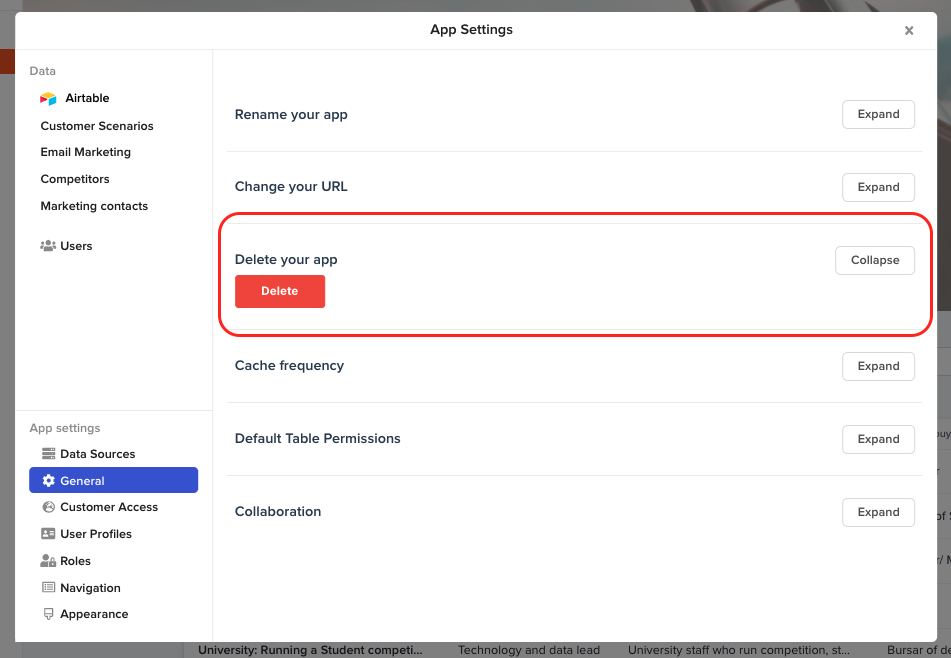Click 'University: Running a Student competi...' background row

point(311,650)
